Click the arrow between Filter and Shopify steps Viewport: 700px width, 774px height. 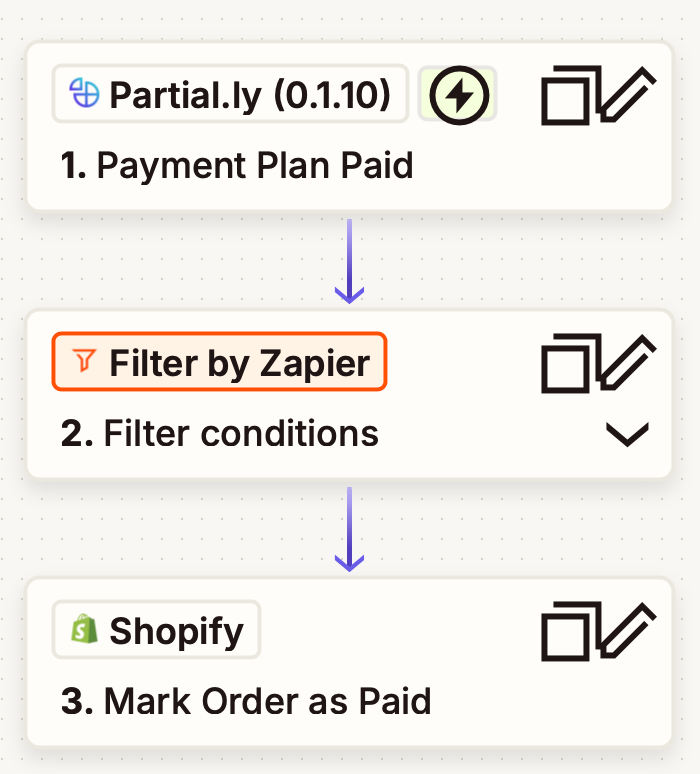pyautogui.click(x=349, y=528)
